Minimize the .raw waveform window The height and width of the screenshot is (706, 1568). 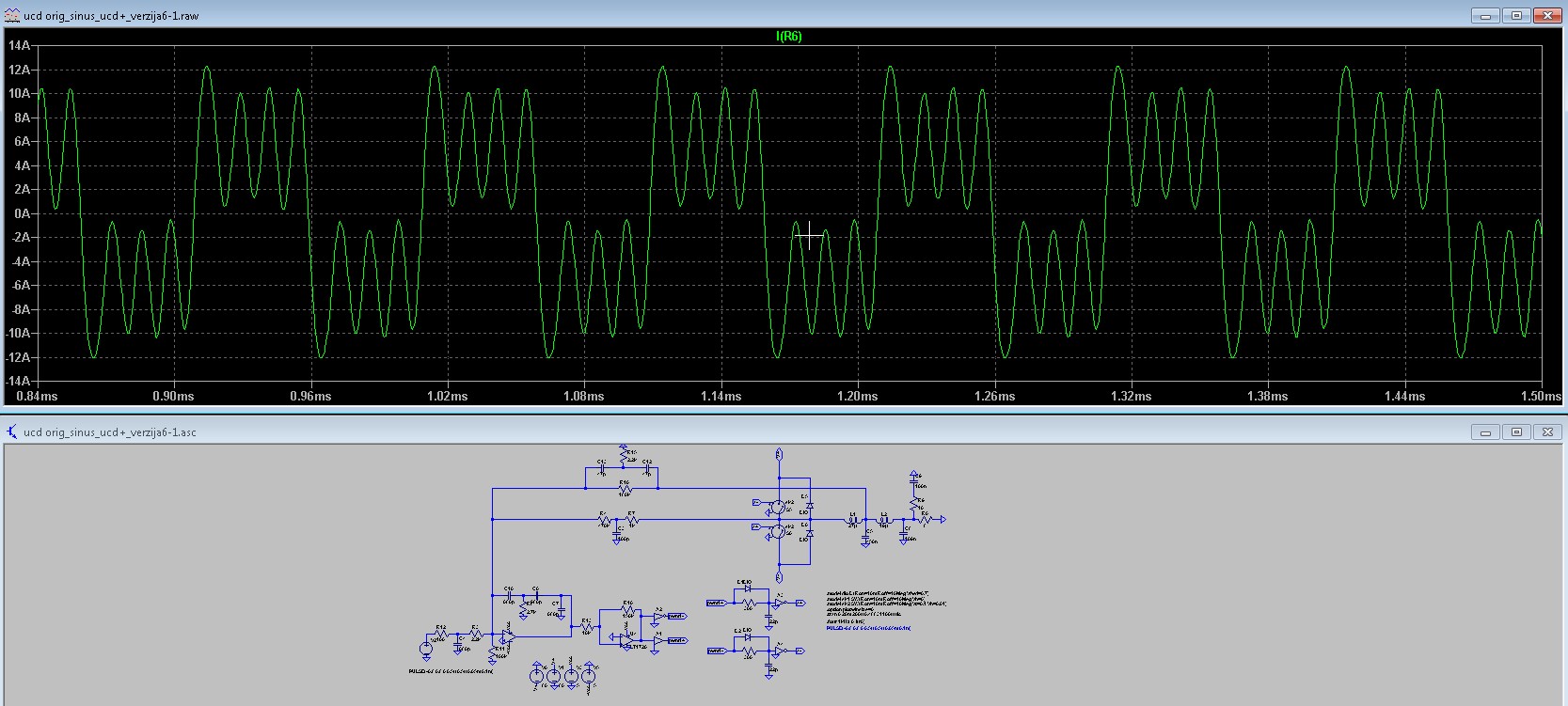click(1486, 15)
